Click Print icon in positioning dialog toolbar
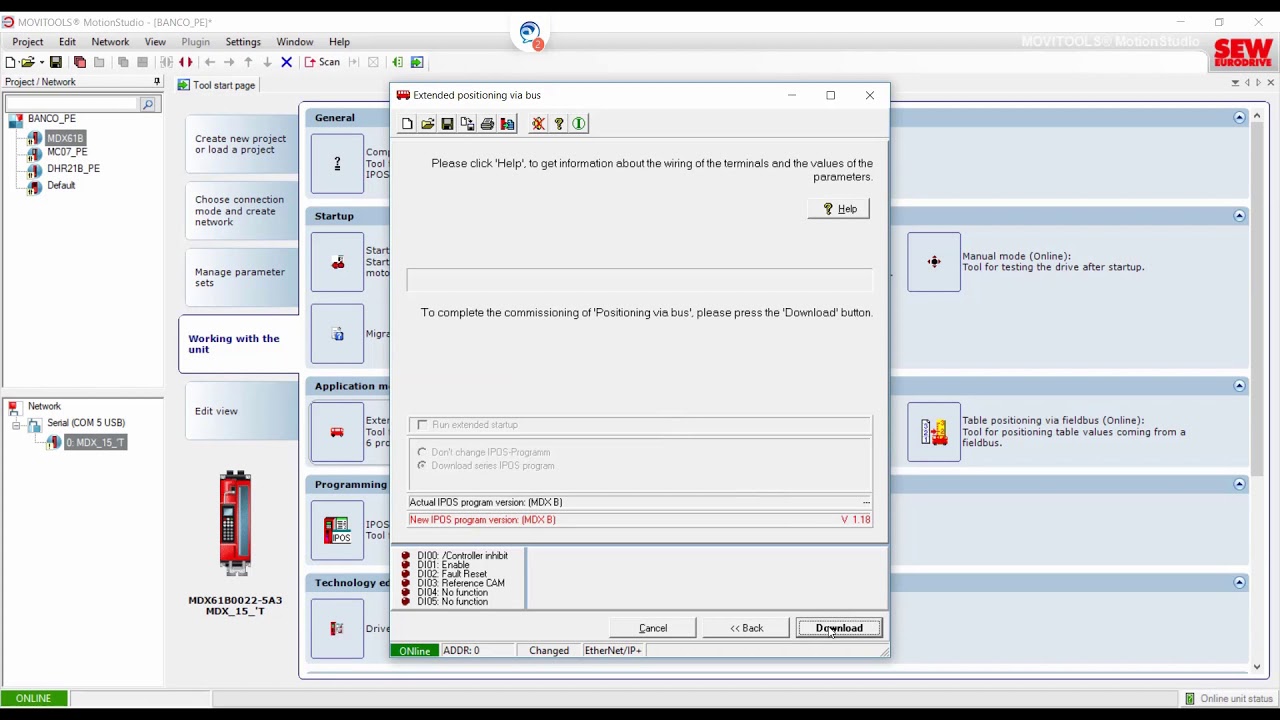The image size is (1280, 720). [x=487, y=124]
